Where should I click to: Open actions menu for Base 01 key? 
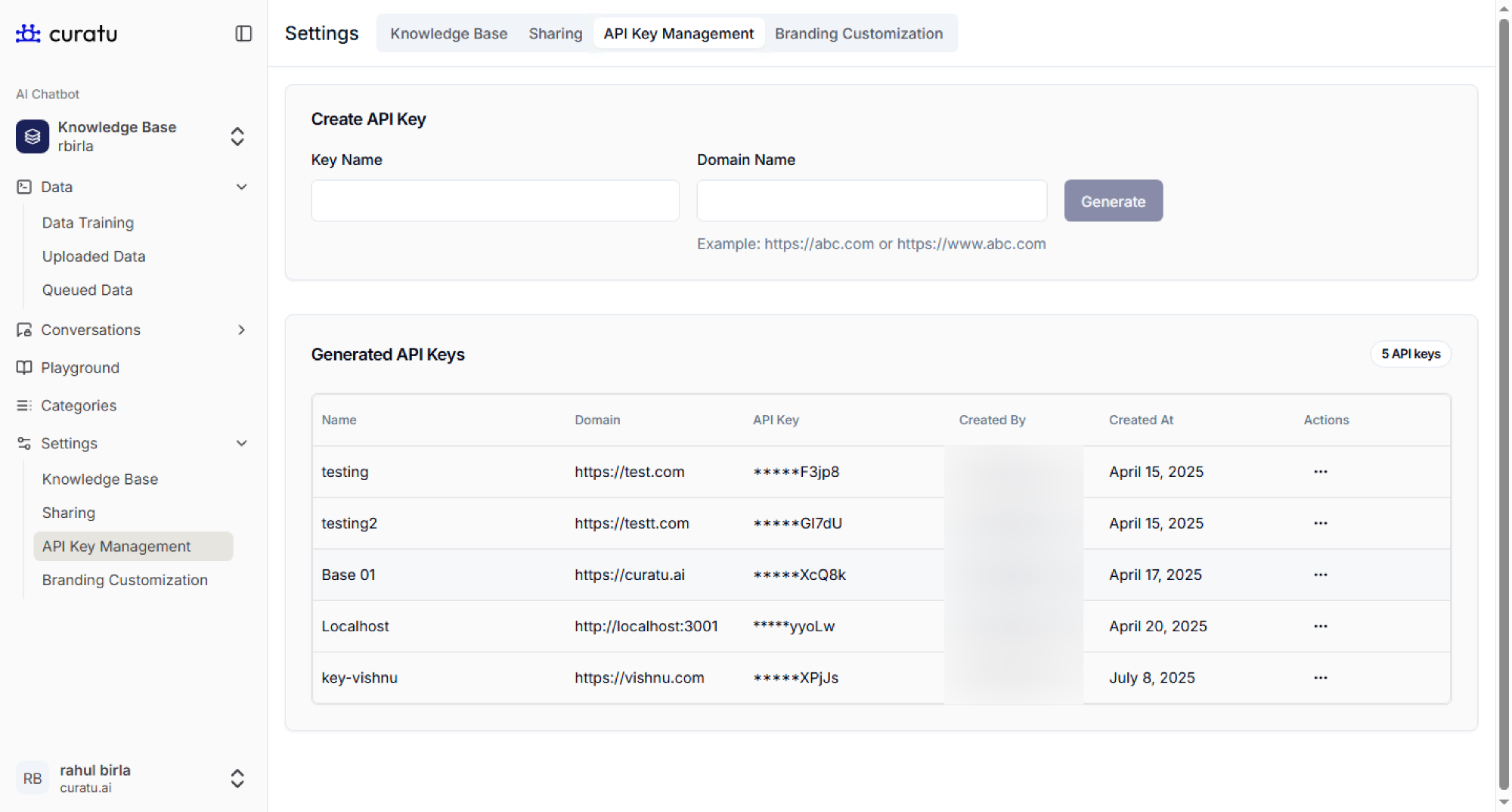click(x=1320, y=575)
